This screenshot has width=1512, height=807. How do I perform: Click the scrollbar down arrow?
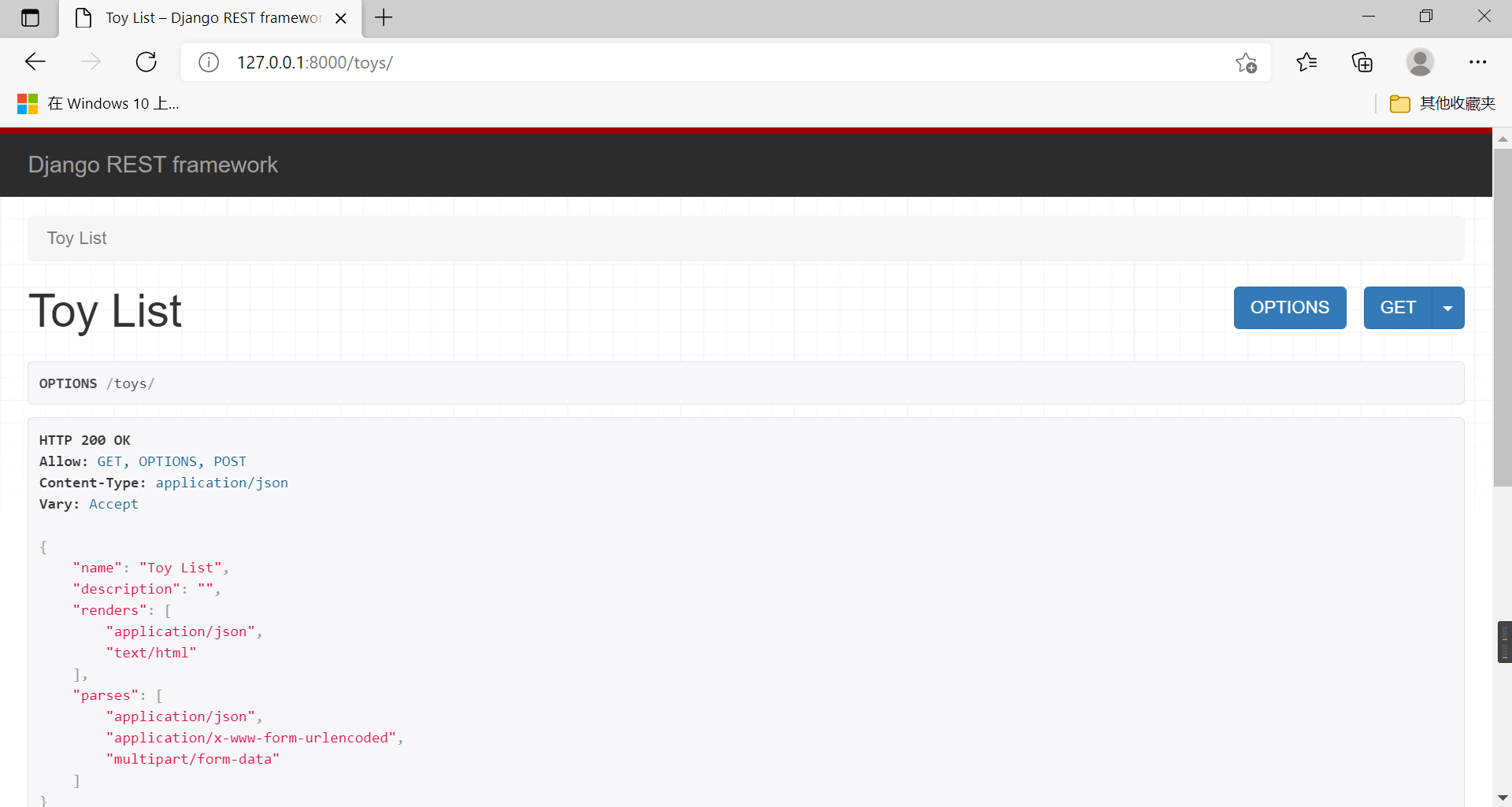point(1502,798)
